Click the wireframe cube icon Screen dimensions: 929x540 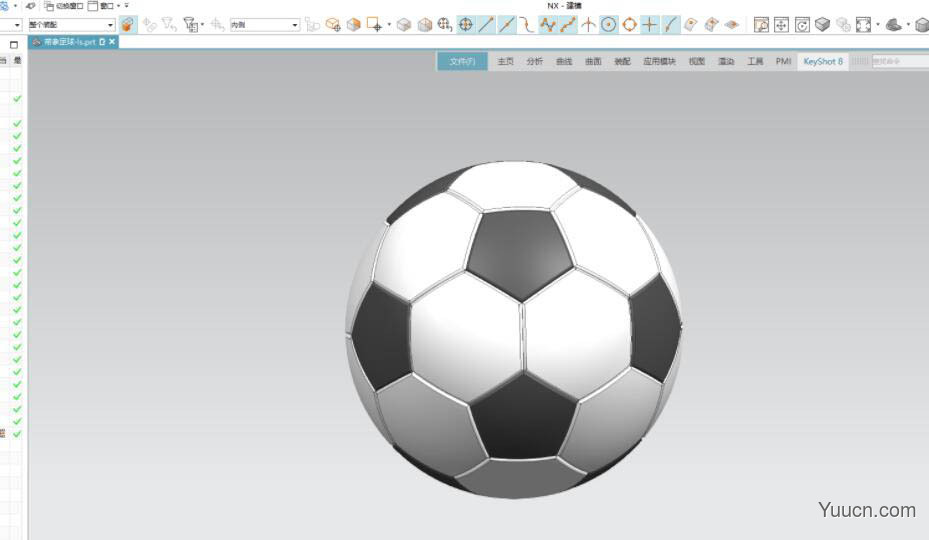click(x=425, y=25)
